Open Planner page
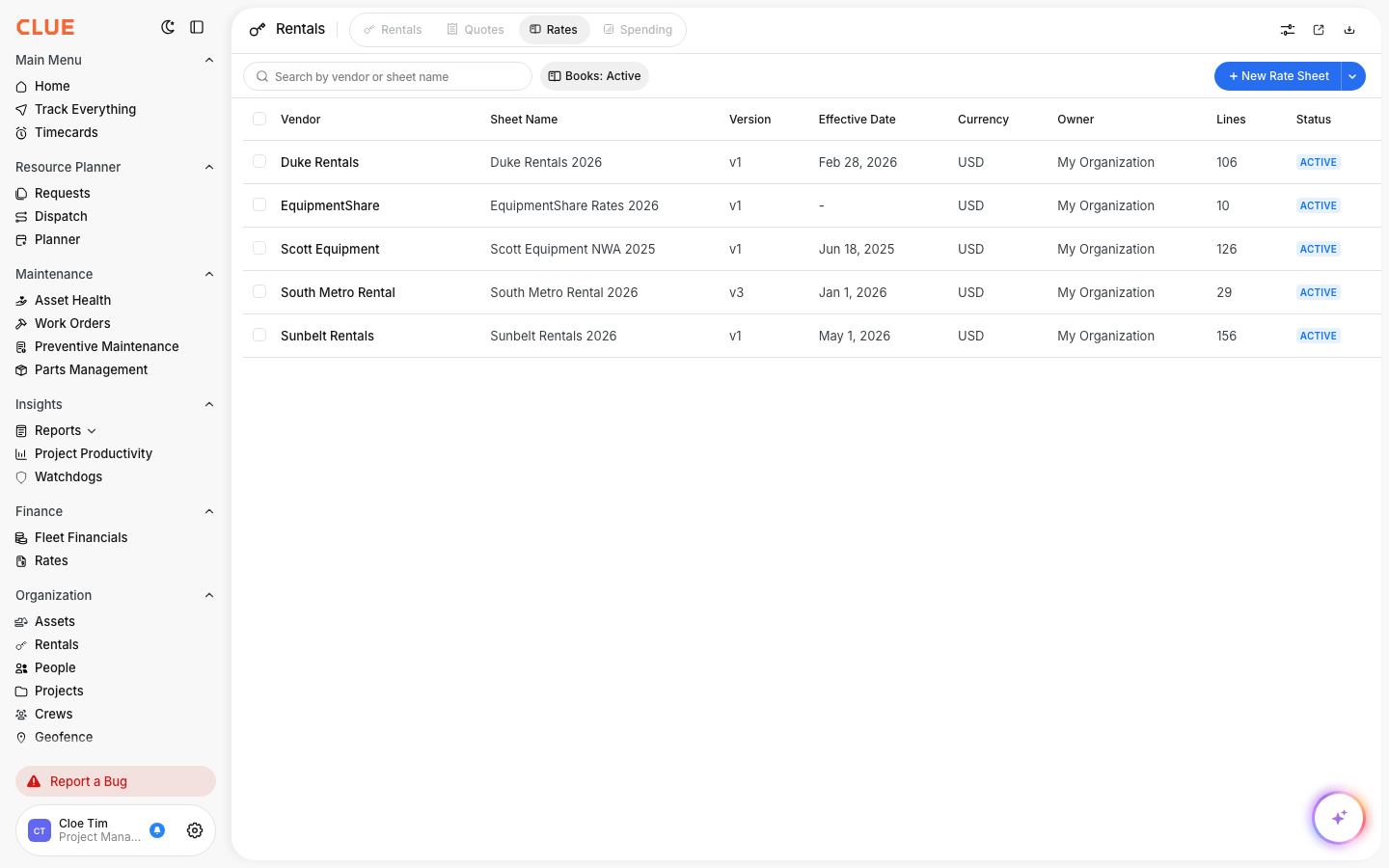The width and height of the screenshot is (1389, 868). pos(57,239)
